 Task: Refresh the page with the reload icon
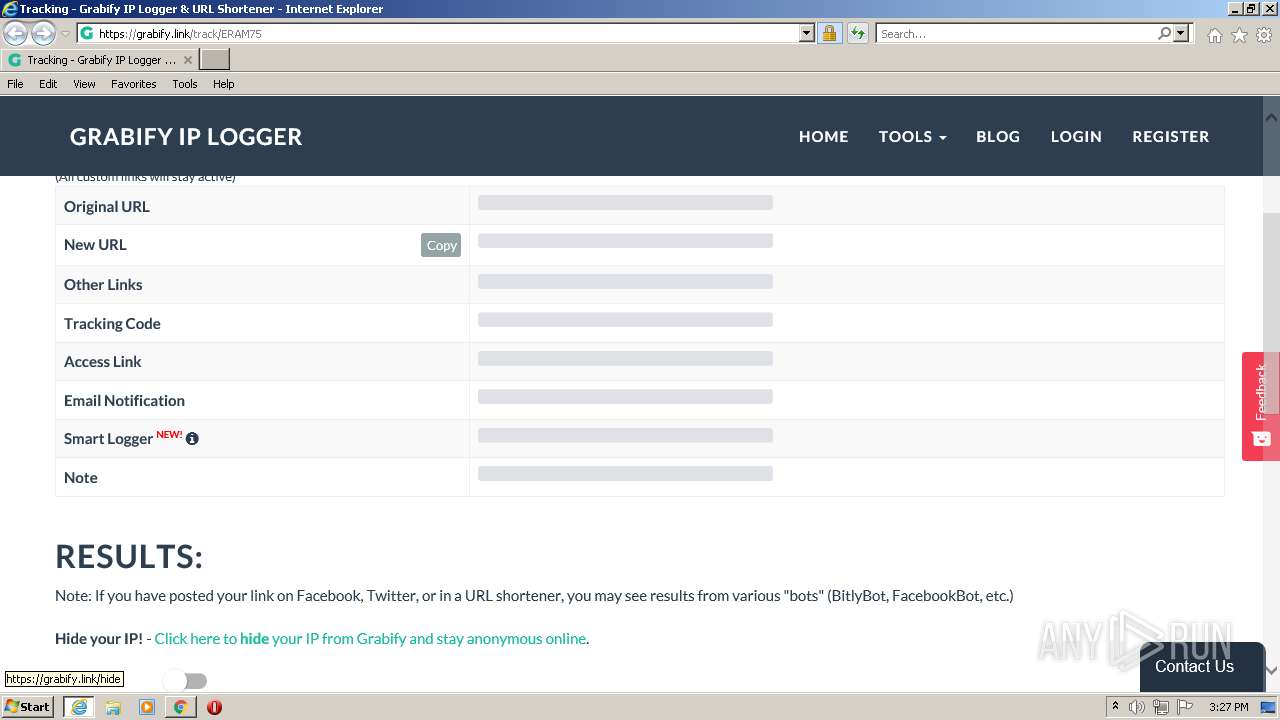click(x=858, y=33)
